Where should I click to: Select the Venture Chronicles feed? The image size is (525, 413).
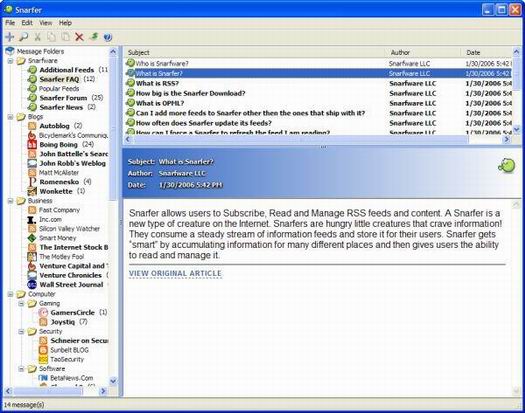[x=70, y=275]
